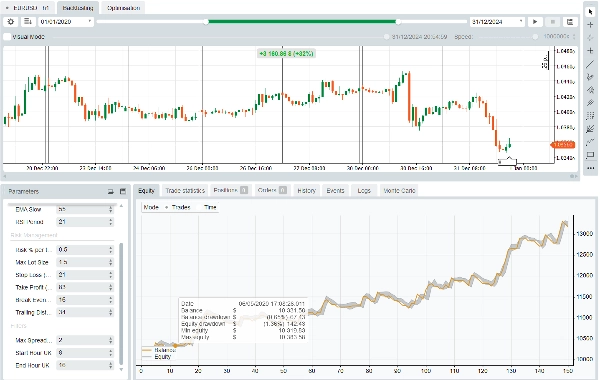Select the crosshair tool below the pointer
600x380 pixels.
590,24
